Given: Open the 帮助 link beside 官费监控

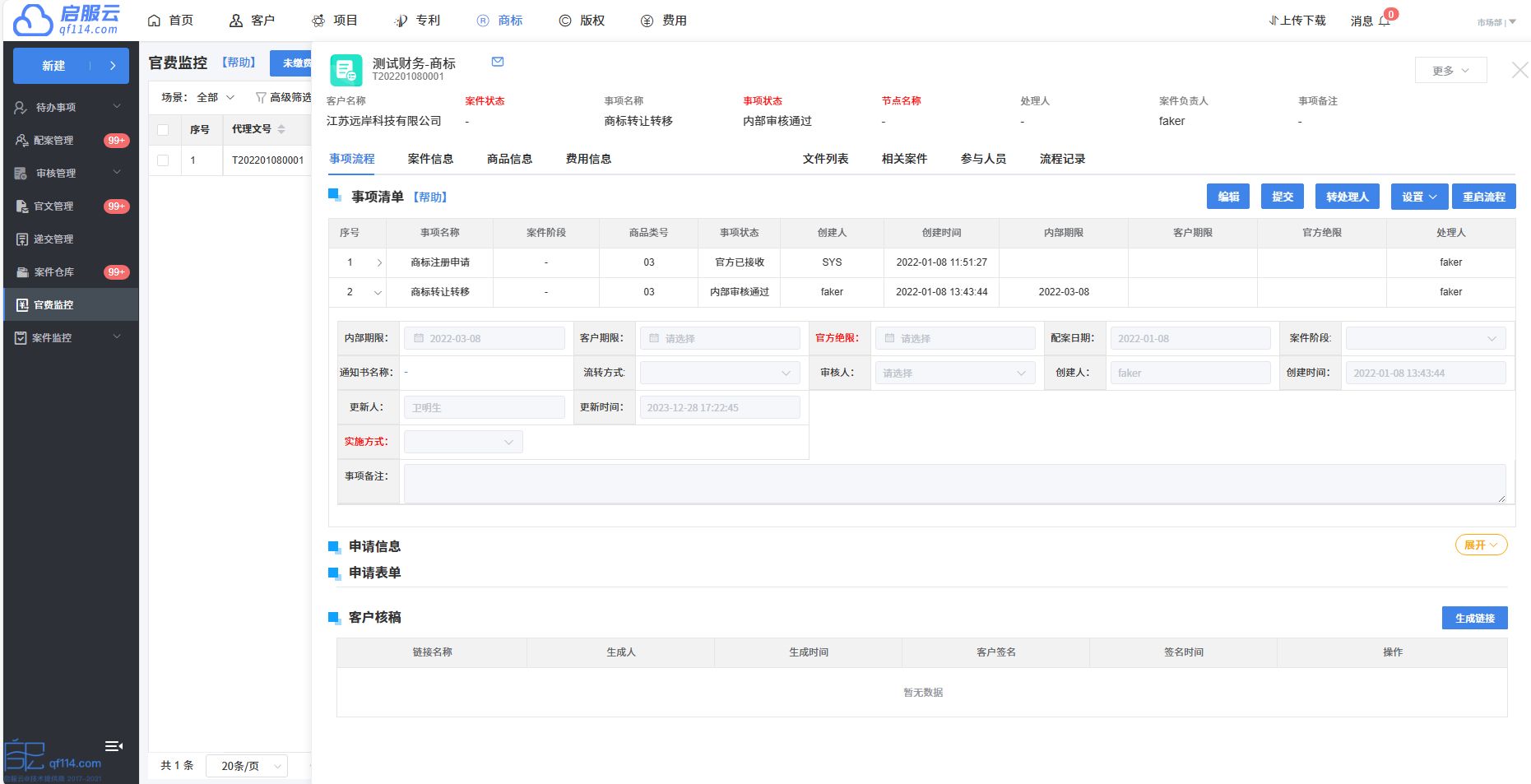Looking at the screenshot, I should point(239,63).
